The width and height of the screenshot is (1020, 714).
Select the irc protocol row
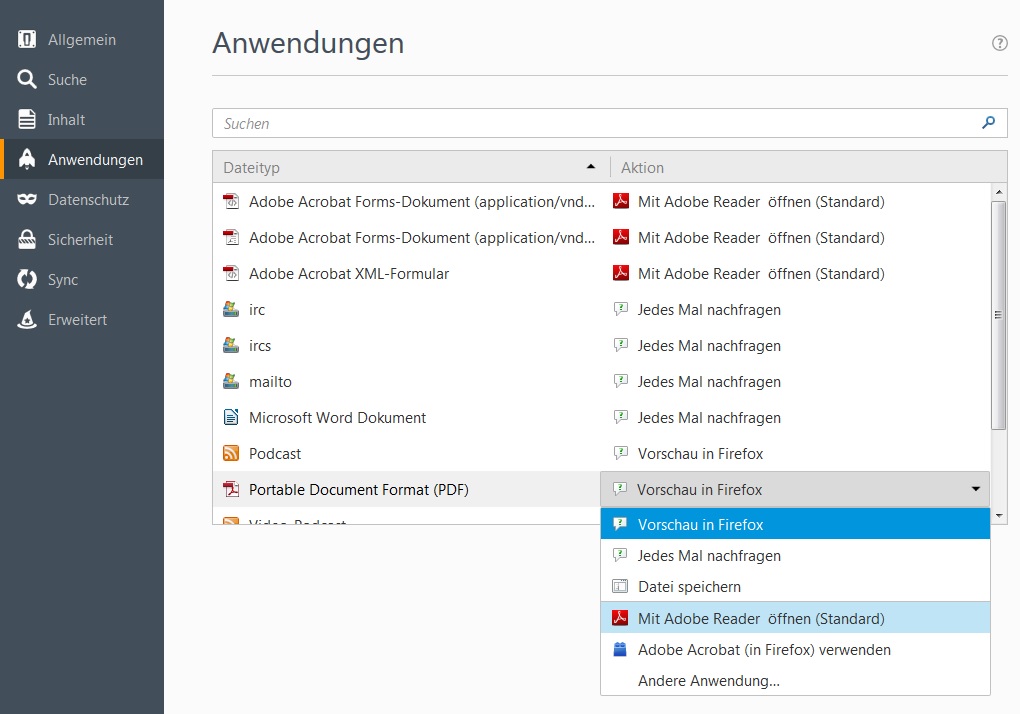[601, 310]
